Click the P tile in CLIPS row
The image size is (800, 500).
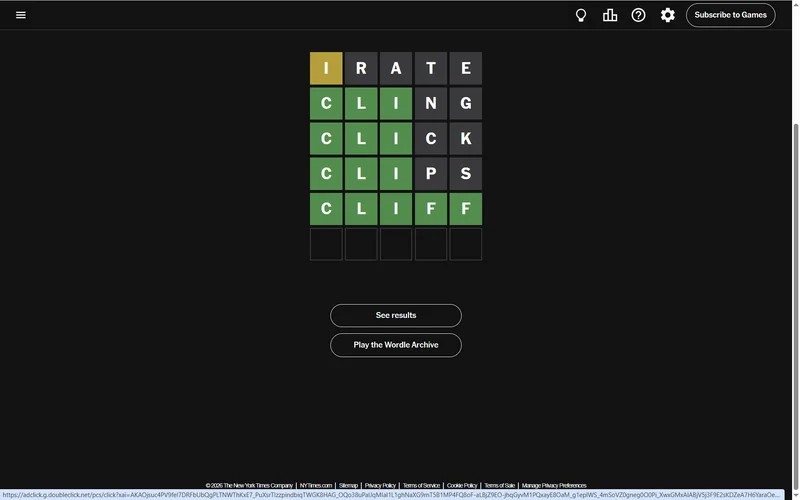(431, 174)
